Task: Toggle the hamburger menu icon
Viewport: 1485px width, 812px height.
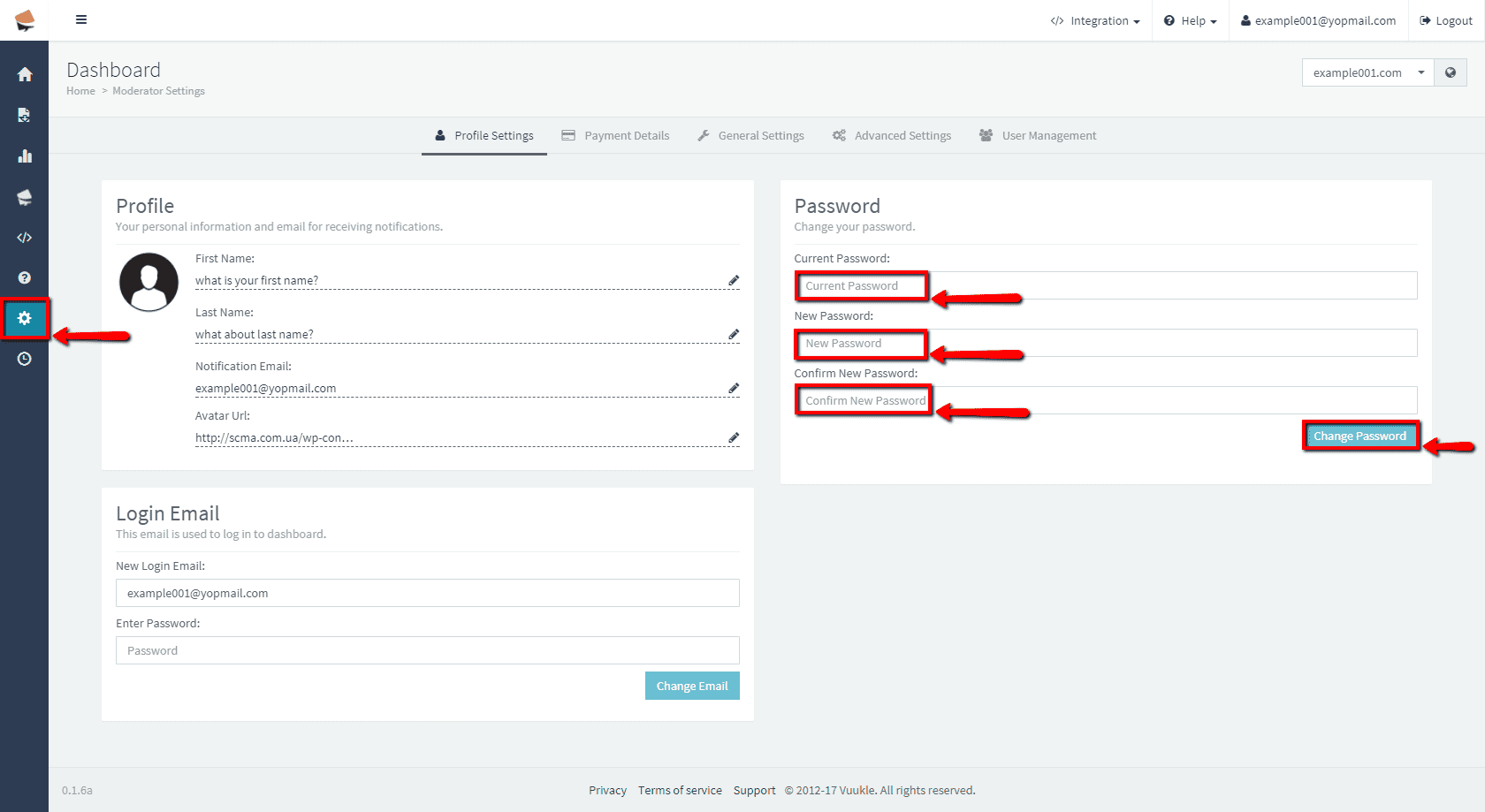Action: coord(81,19)
